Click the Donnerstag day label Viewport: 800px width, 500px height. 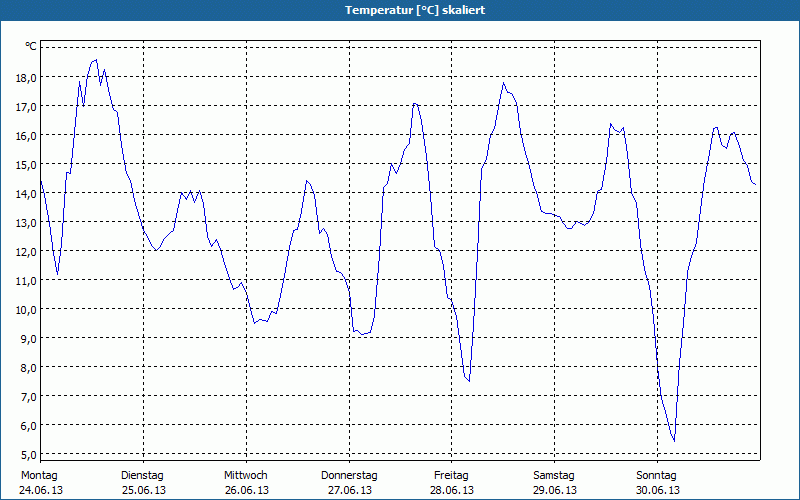click(x=349, y=476)
